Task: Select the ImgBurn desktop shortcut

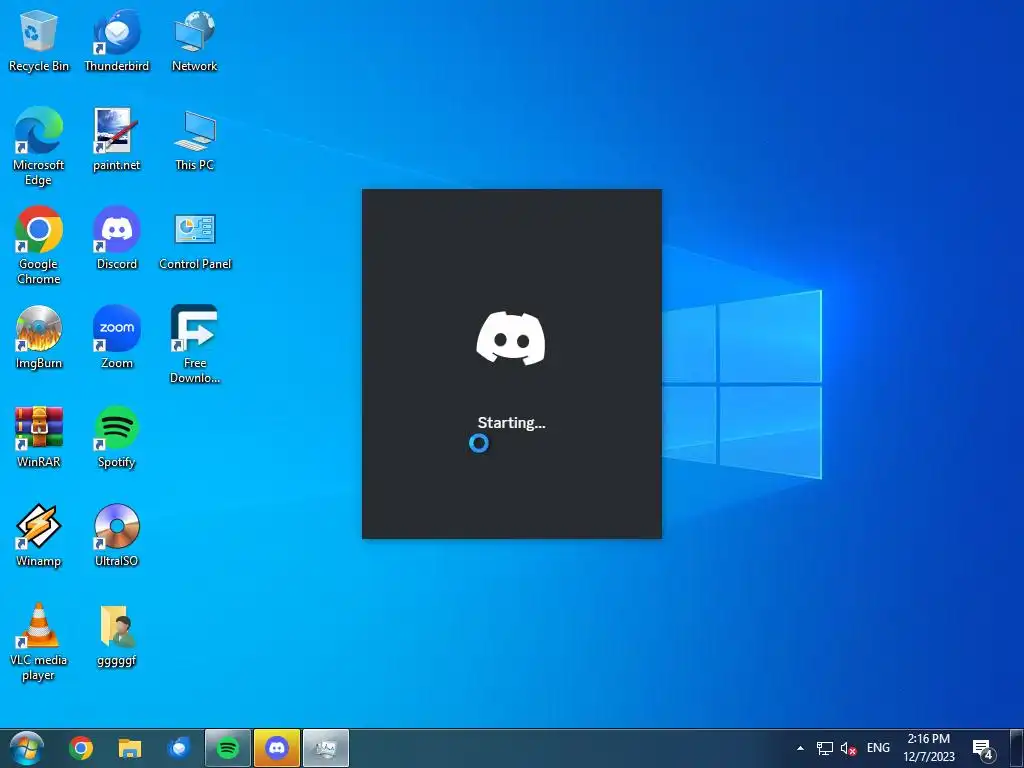Action: coord(39,338)
